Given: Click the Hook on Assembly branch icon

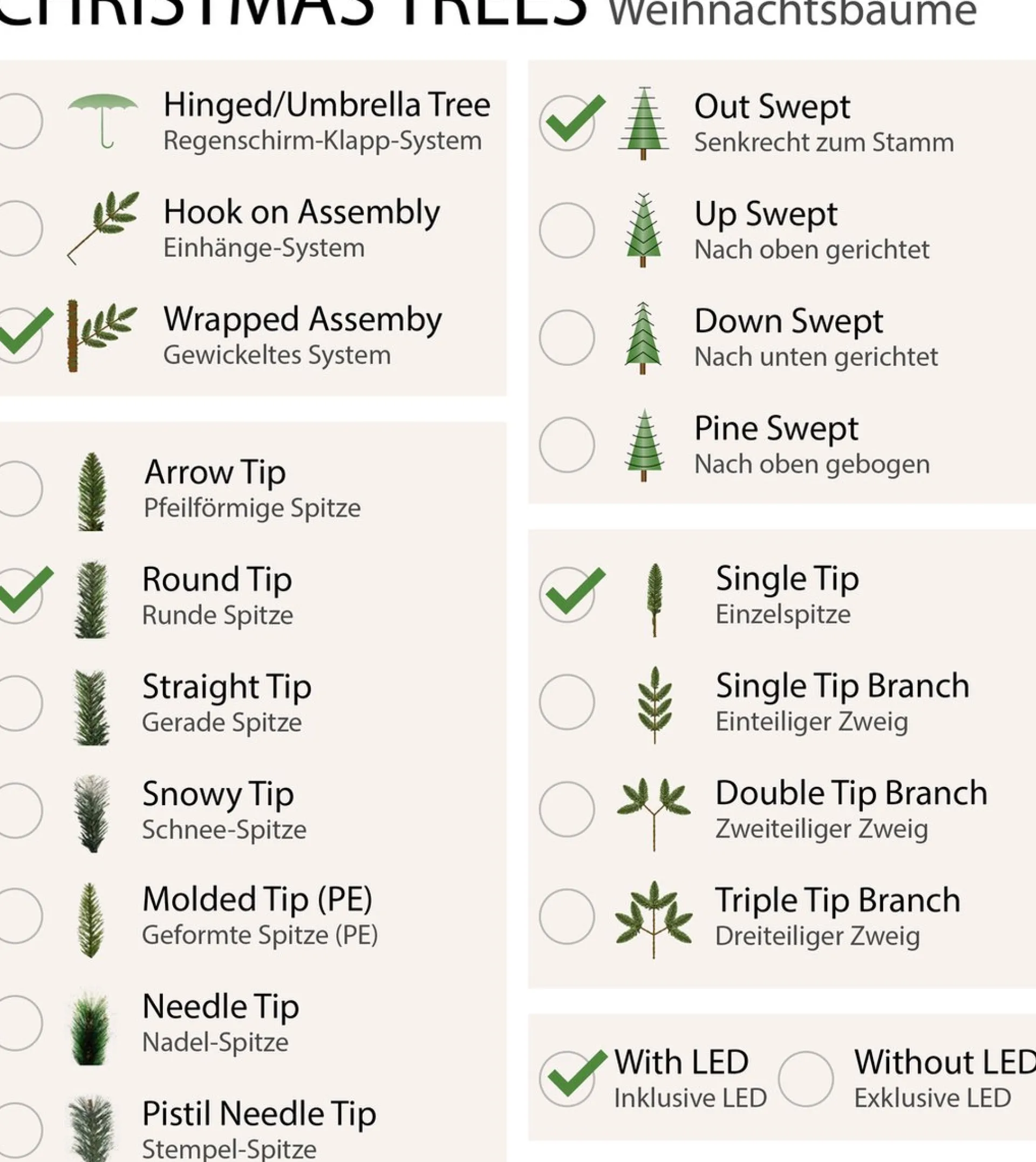Looking at the screenshot, I should click(104, 227).
